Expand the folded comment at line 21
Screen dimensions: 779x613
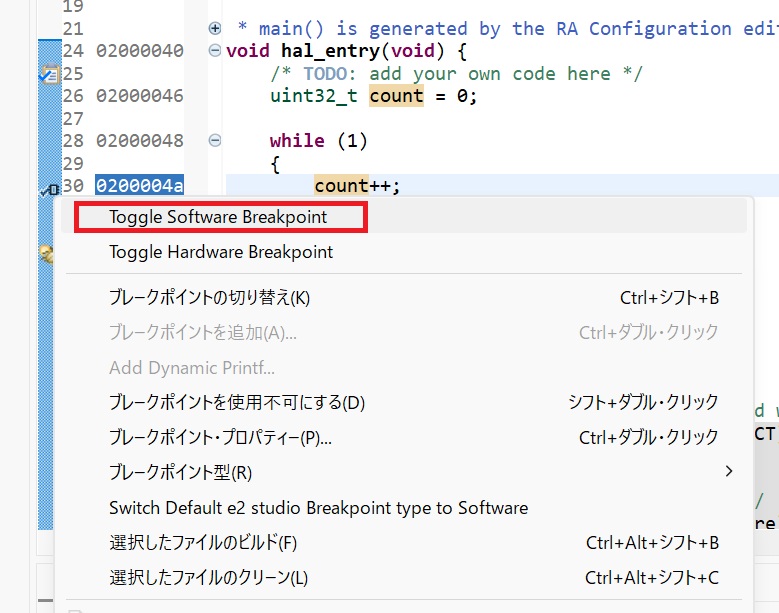[x=215, y=28]
